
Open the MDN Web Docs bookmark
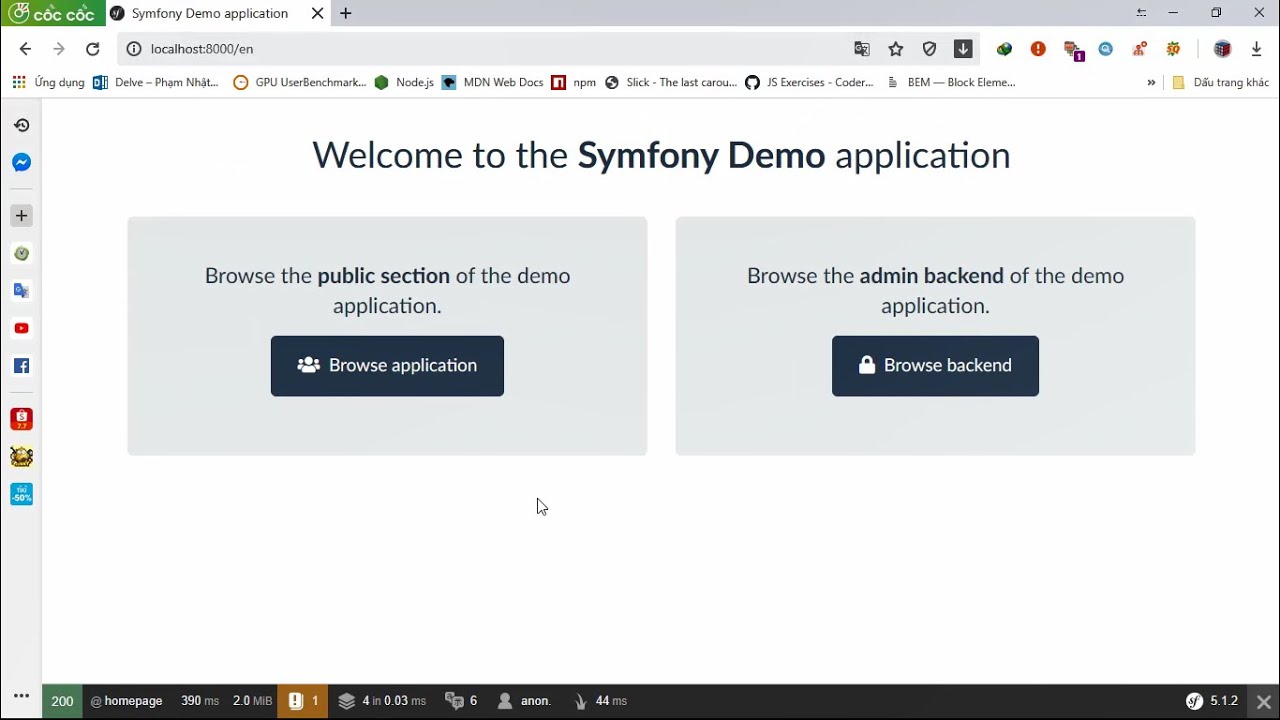click(x=492, y=83)
